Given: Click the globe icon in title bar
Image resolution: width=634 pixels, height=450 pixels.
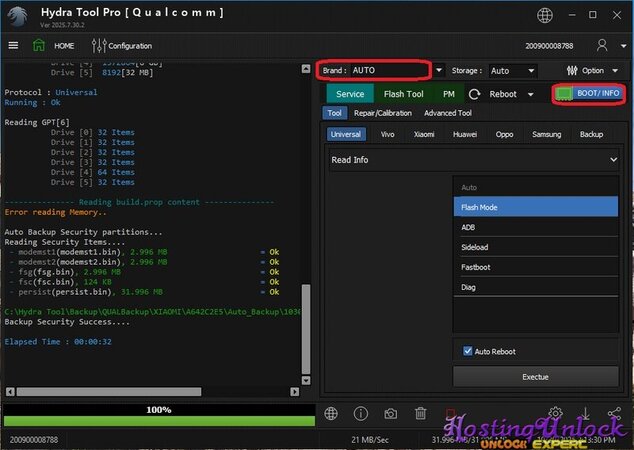Looking at the screenshot, I should click(x=544, y=15).
